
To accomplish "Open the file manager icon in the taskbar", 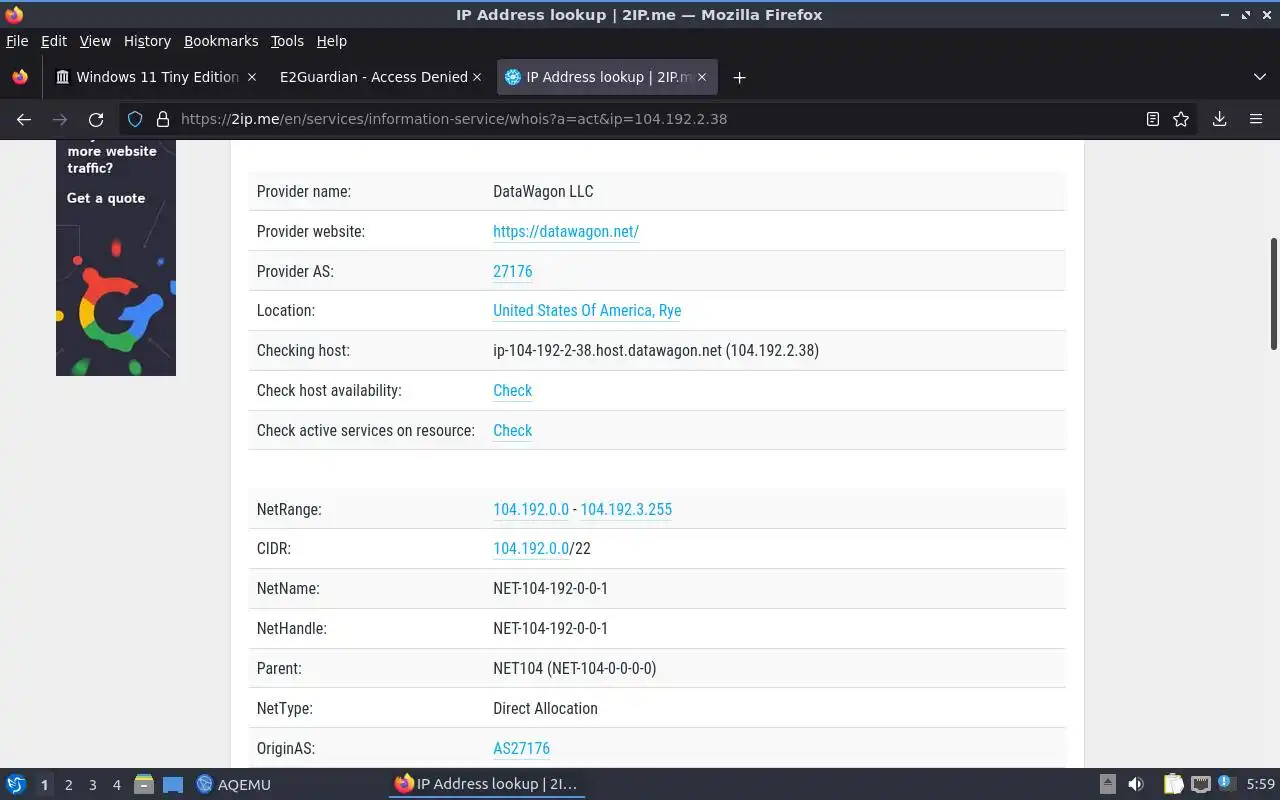I will click(x=144, y=784).
